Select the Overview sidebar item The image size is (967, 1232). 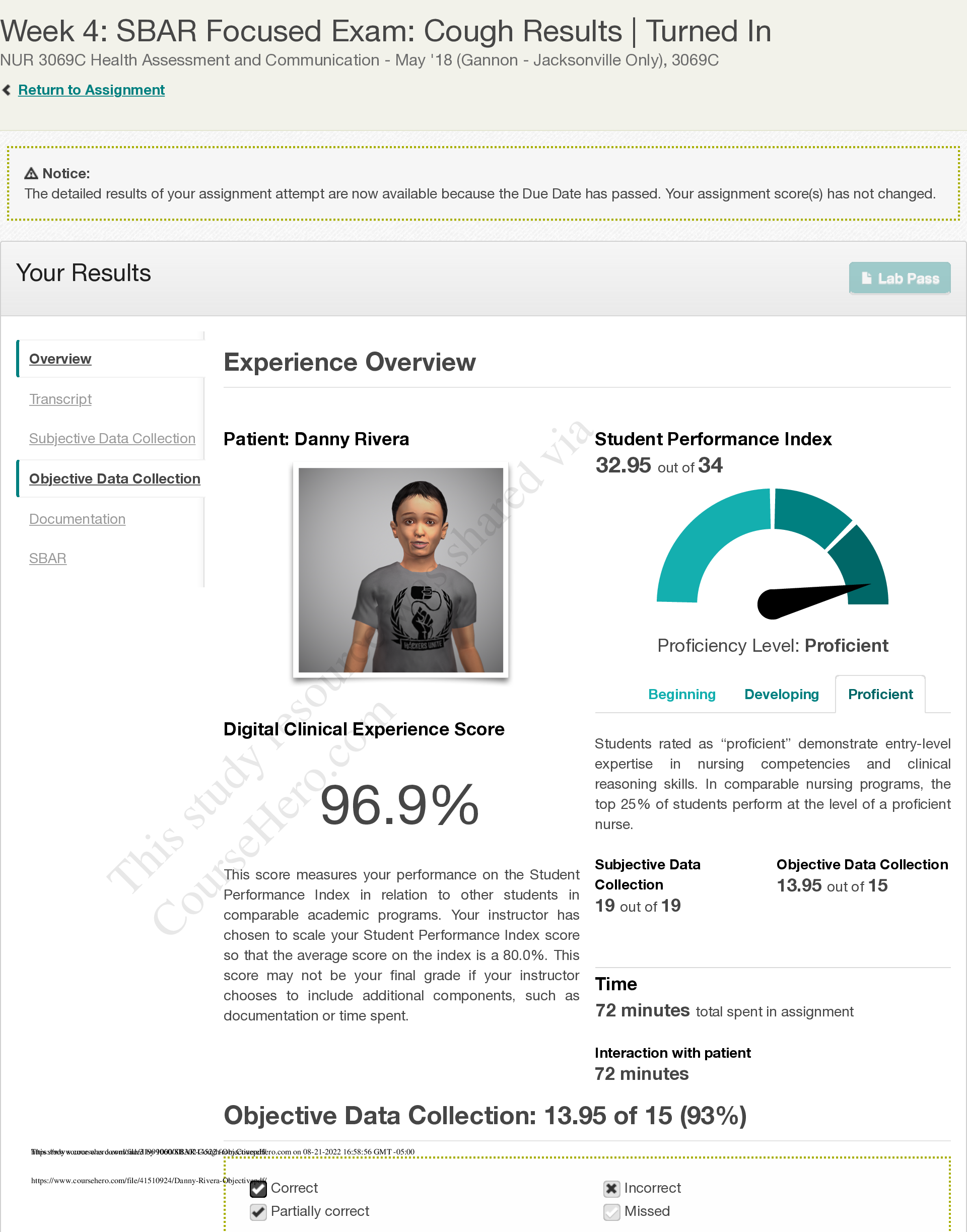click(x=60, y=359)
